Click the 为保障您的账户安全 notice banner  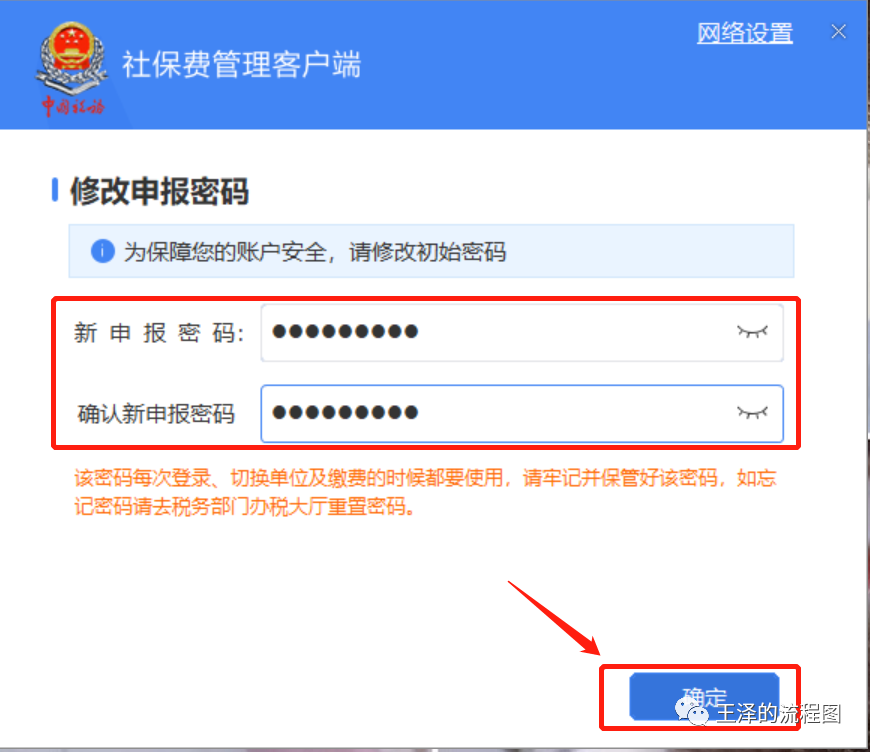pos(431,251)
